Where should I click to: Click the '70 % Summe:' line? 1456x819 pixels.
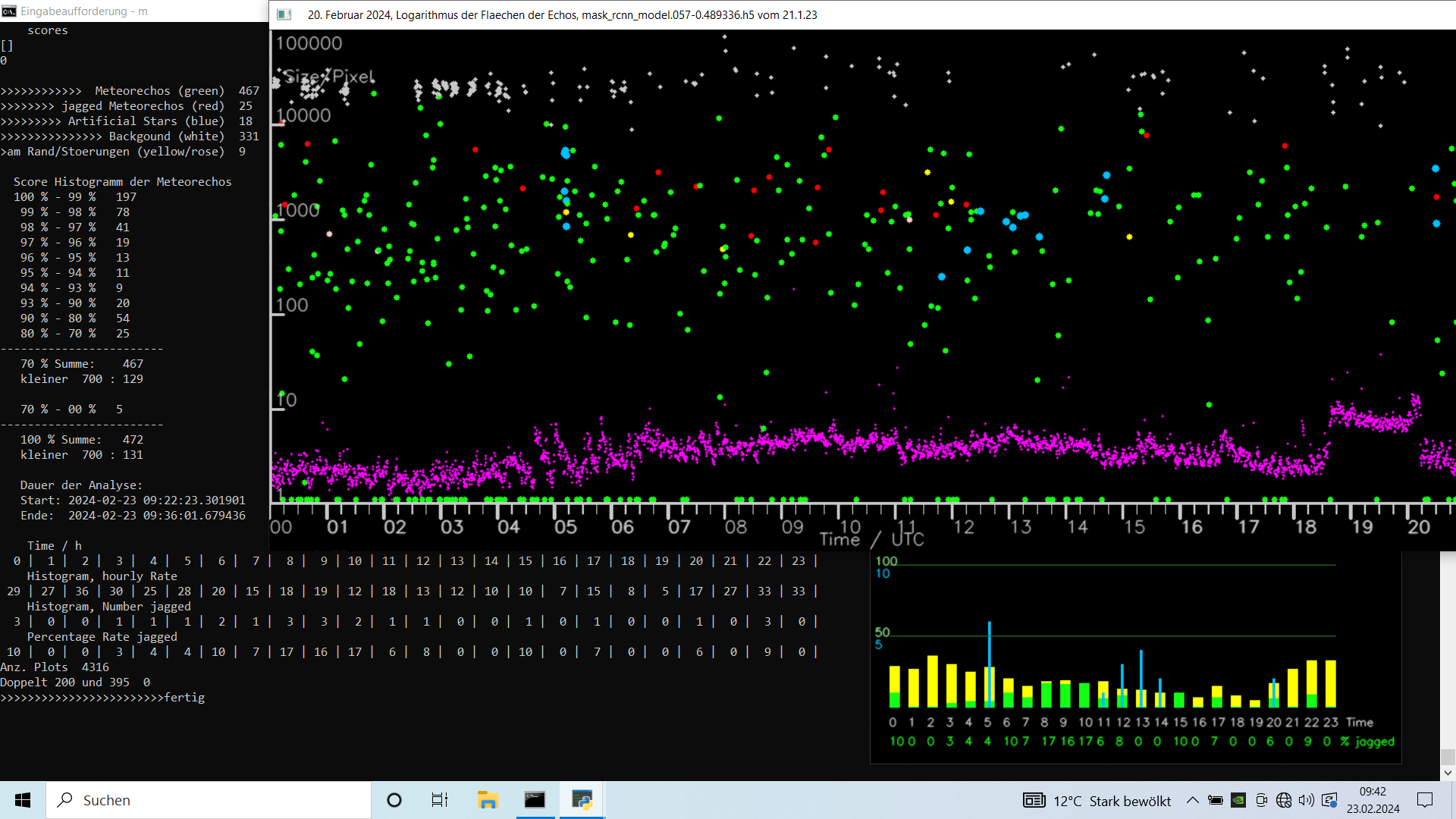[x=82, y=364]
